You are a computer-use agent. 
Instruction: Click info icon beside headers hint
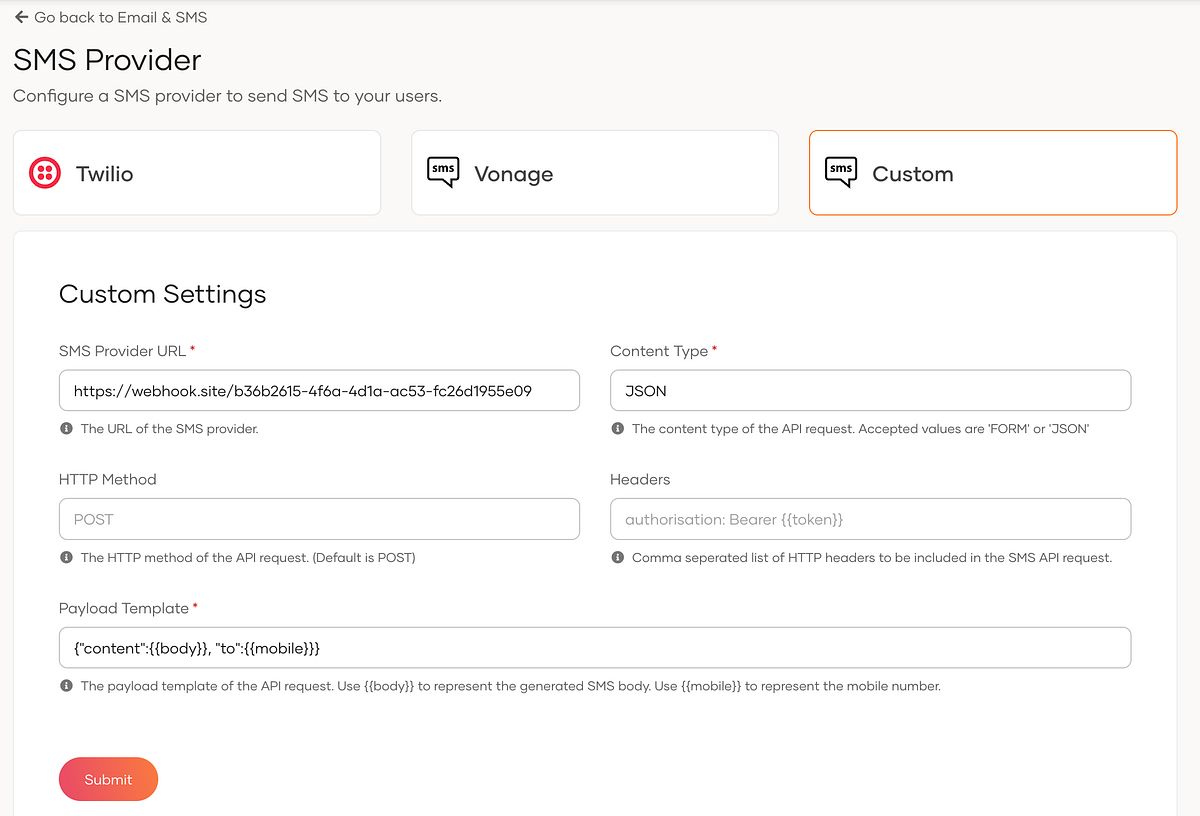[617, 557]
